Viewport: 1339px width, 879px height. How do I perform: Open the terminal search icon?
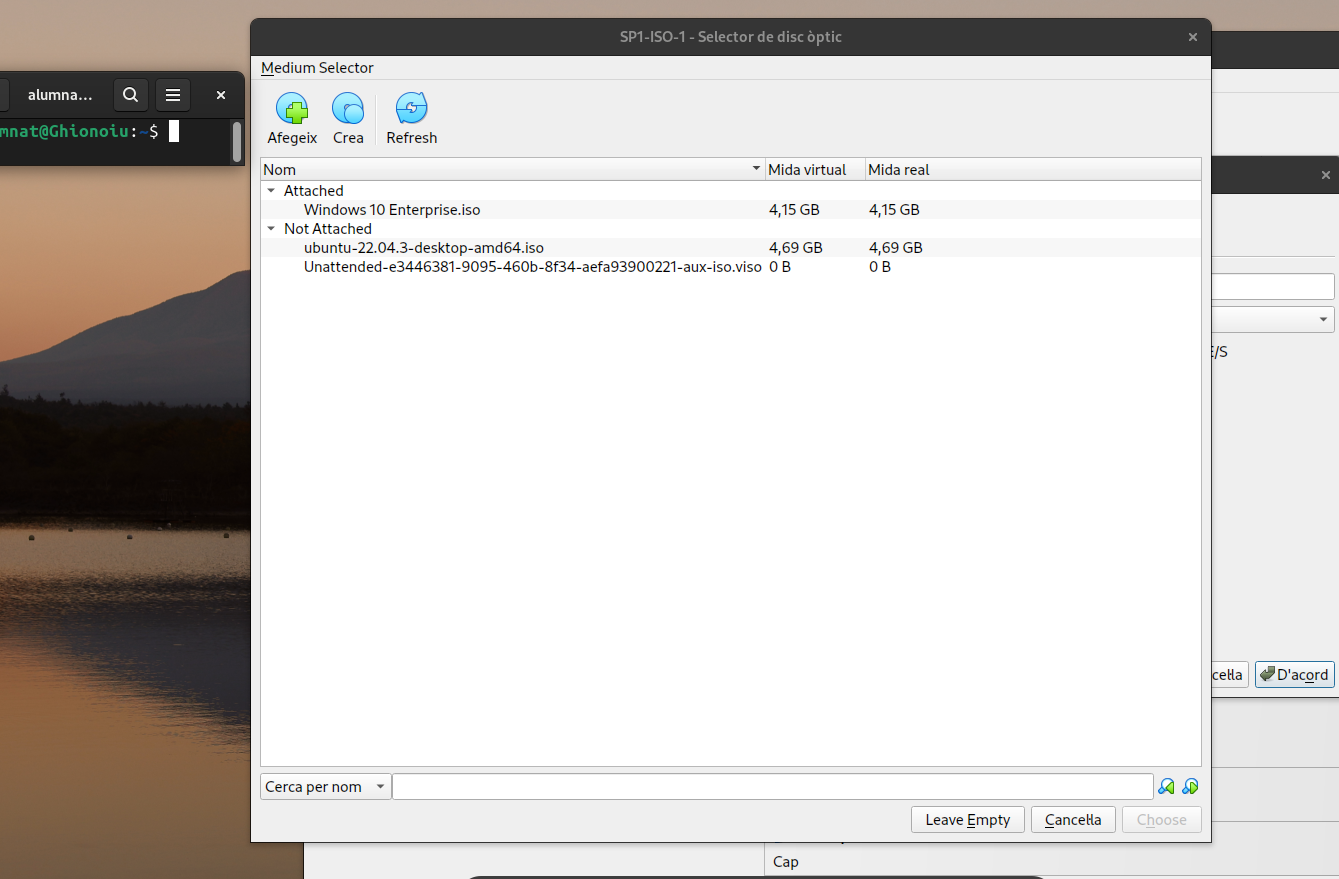pyautogui.click(x=130, y=95)
